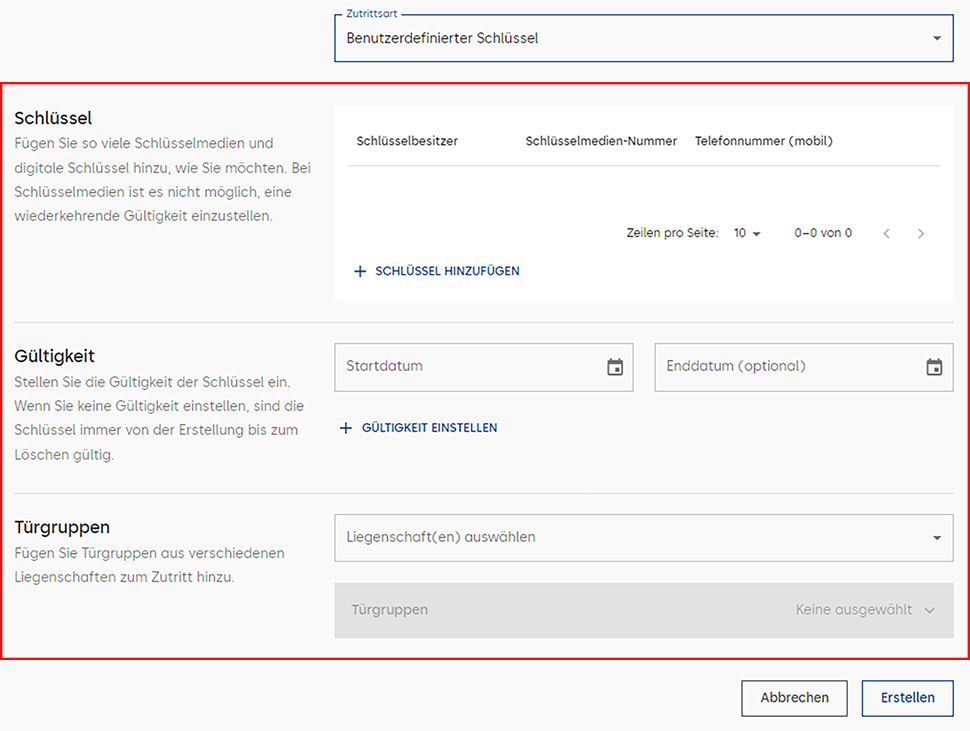Viewport: 970px width, 731px height.
Task: Click the Gültigkeit section heading
Action: tap(54, 356)
